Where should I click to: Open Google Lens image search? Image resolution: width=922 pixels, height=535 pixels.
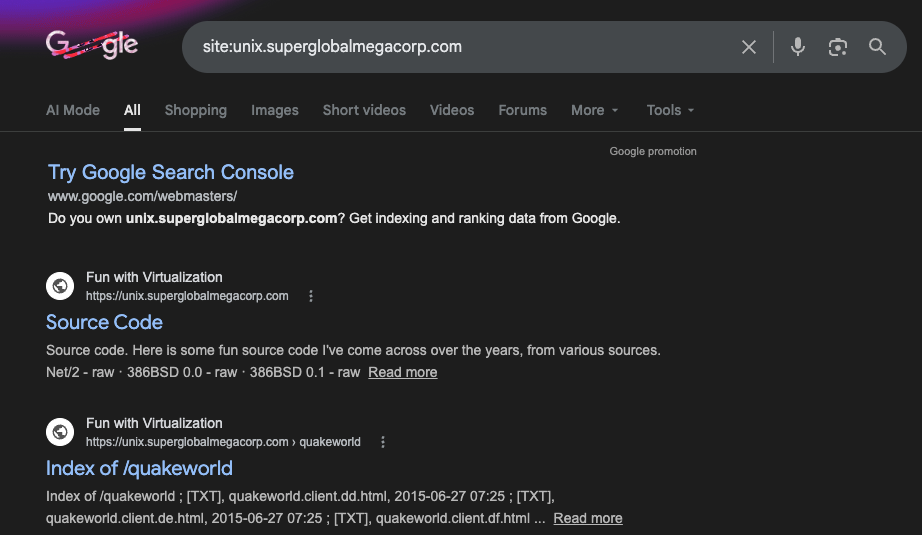point(837,47)
